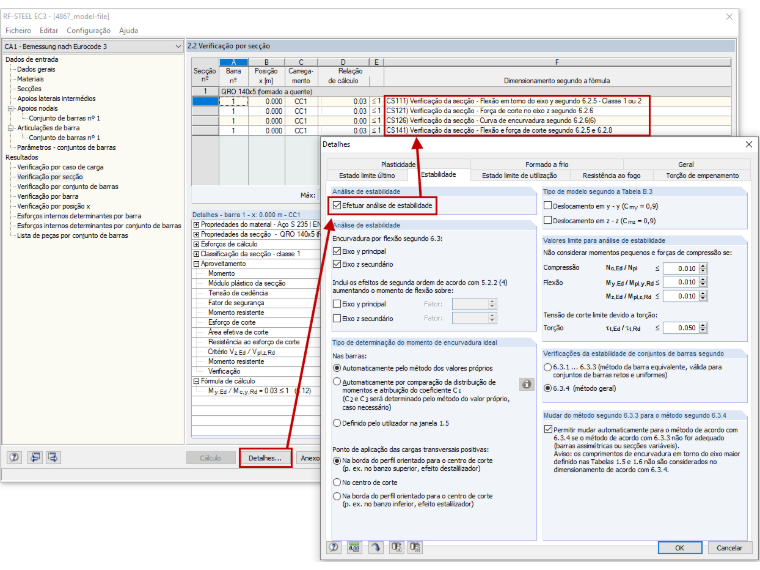Switch to the 'Resistência ao fogo' tab
760x570 pixels.
(x=611, y=175)
